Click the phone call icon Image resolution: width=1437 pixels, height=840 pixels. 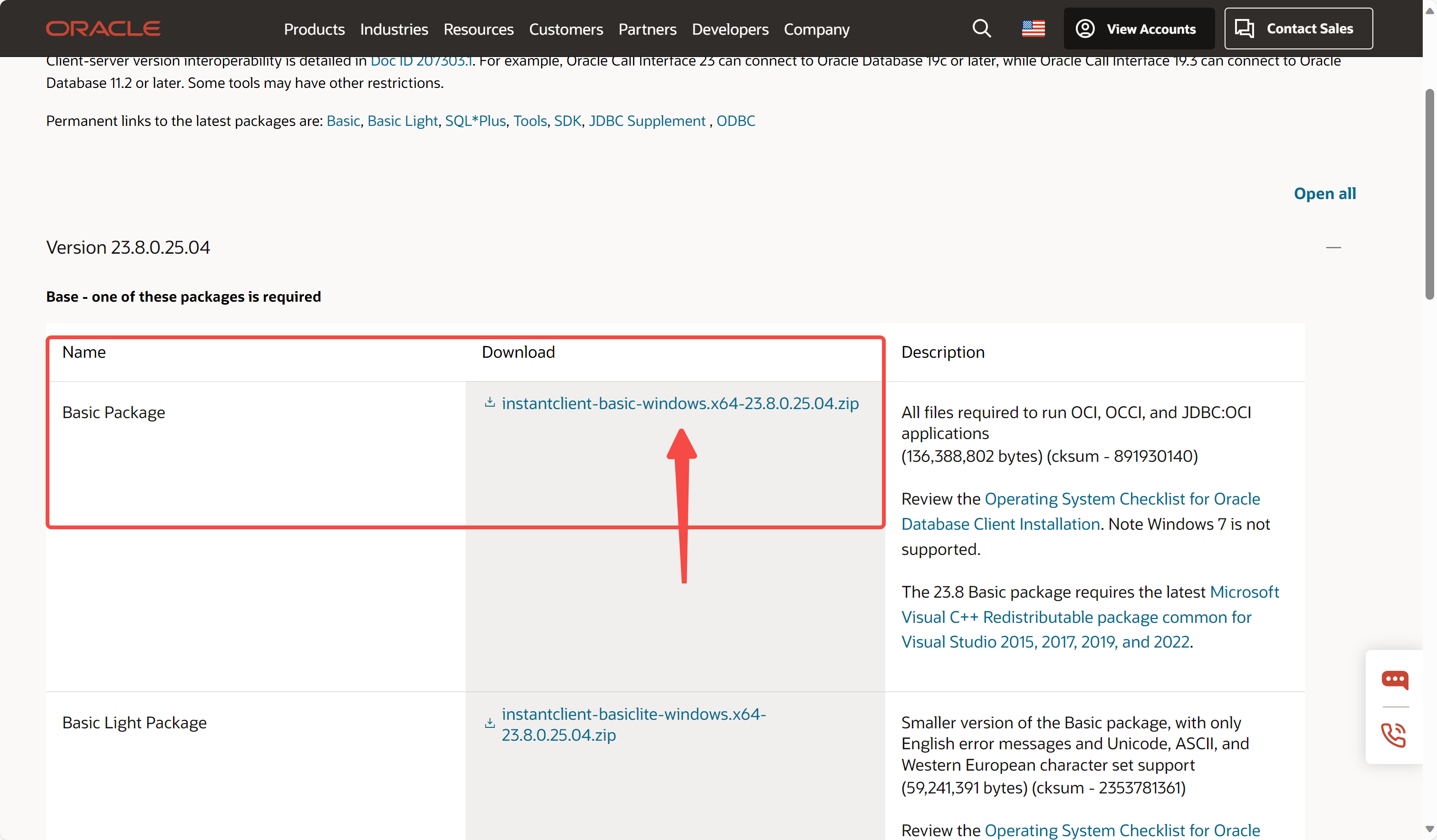tap(1394, 735)
